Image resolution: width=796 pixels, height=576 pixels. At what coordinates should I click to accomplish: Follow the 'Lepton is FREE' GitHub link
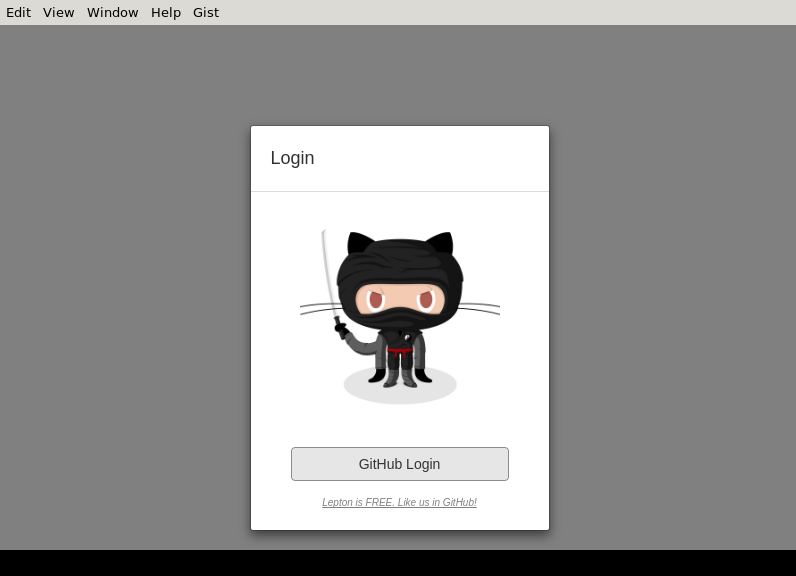pos(400,502)
